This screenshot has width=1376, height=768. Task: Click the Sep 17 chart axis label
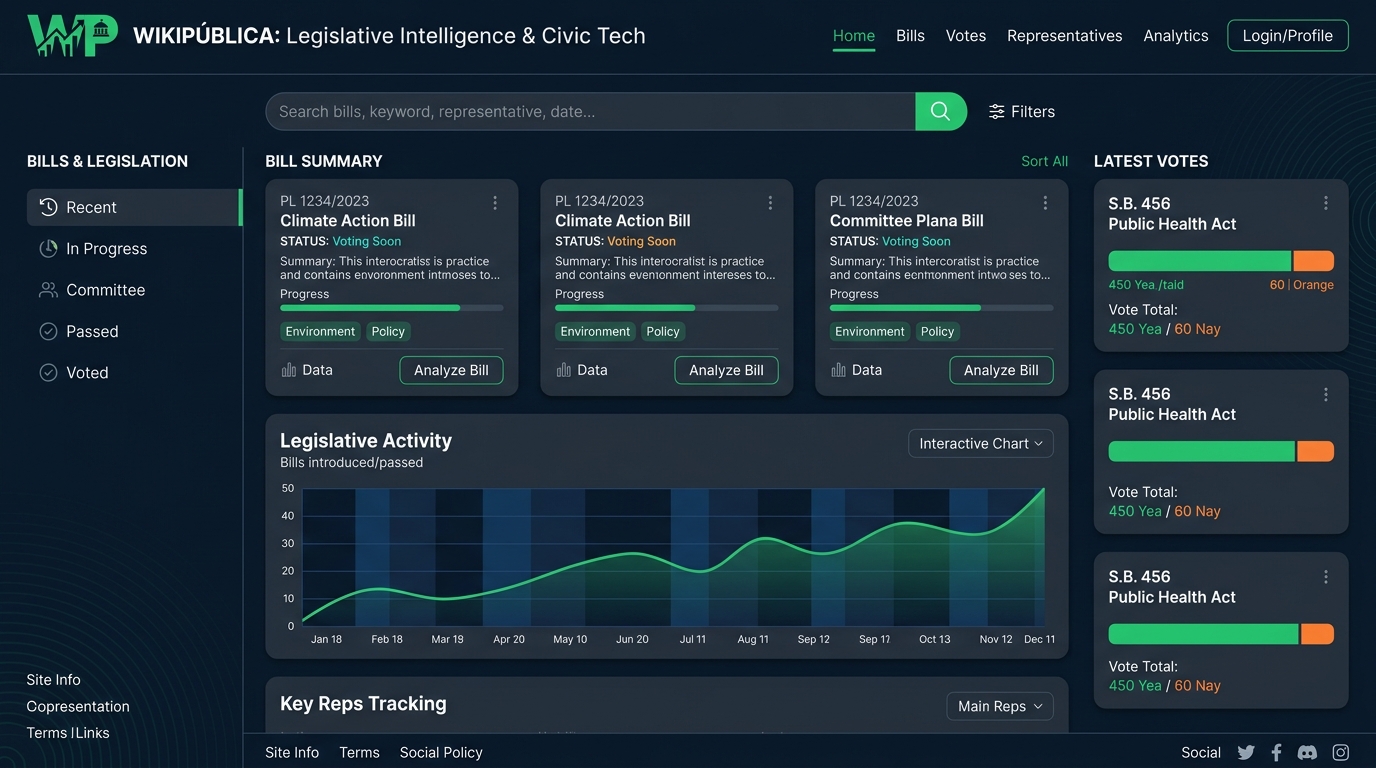pos(874,639)
